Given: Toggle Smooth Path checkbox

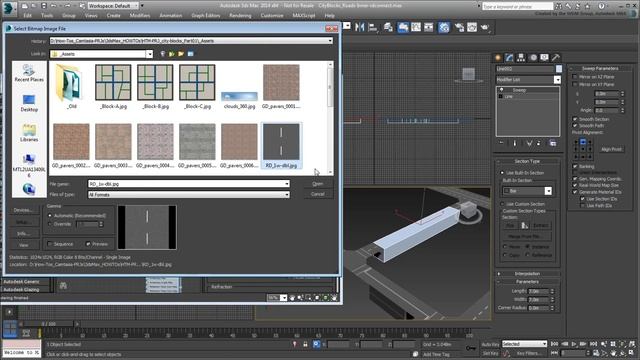Looking at the screenshot, I should (x=575, y=126).
